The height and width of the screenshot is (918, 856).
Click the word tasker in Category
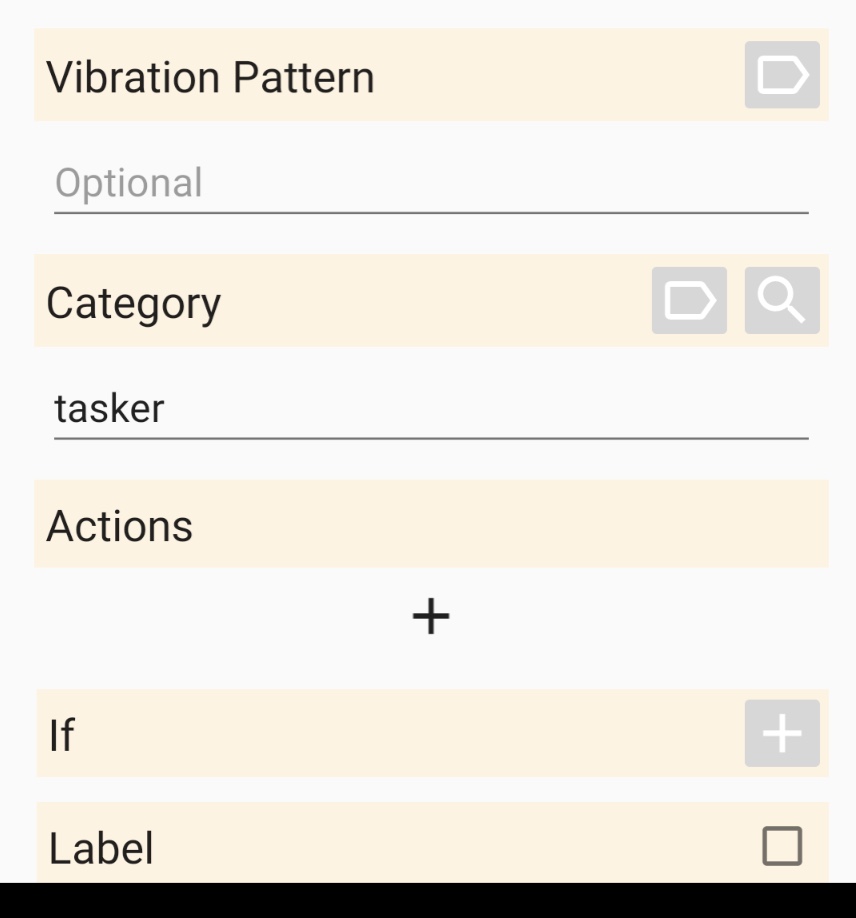tap(109, 408)
